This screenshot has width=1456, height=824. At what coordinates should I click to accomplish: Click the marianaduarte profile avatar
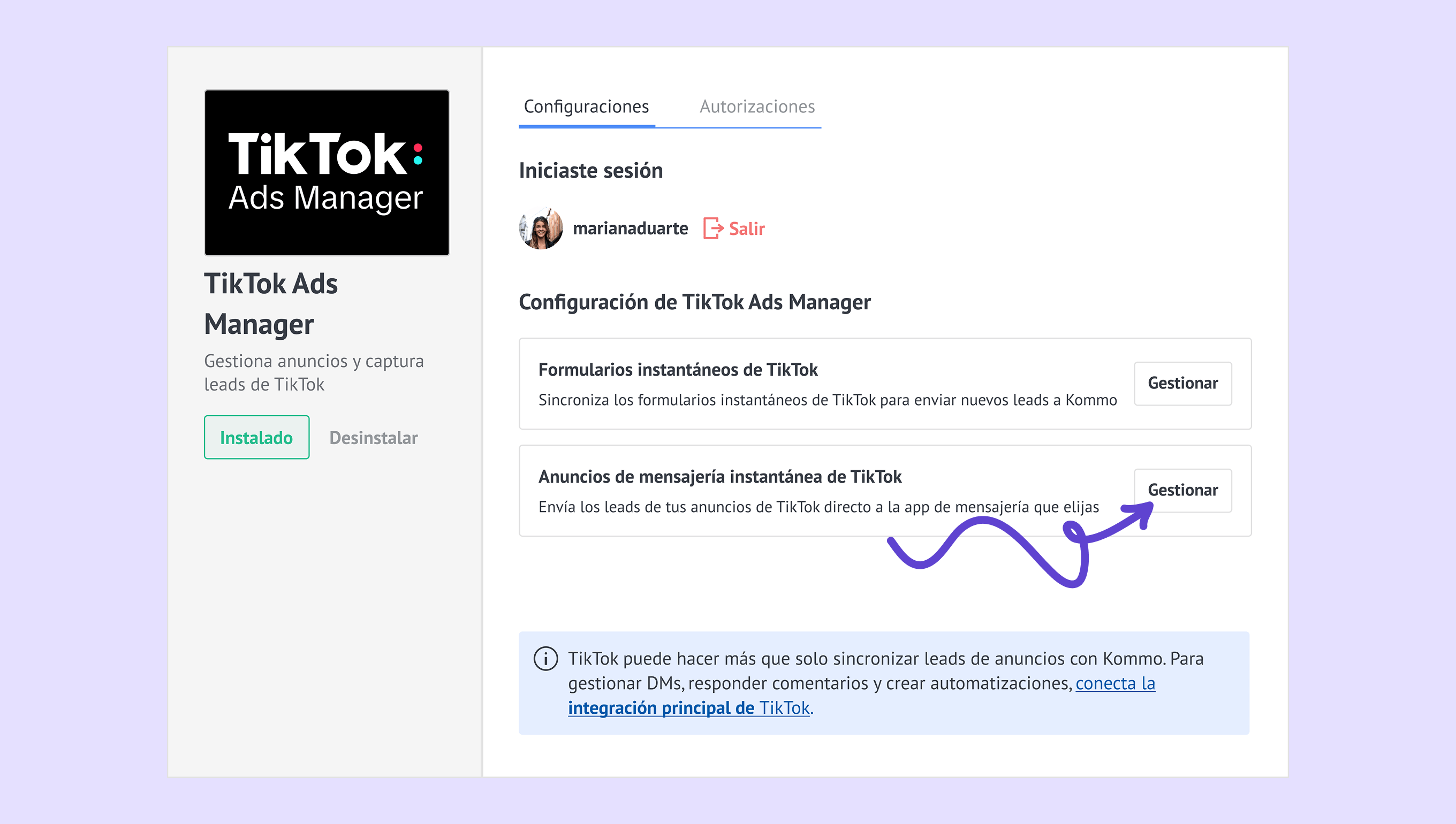click(541, 228)
